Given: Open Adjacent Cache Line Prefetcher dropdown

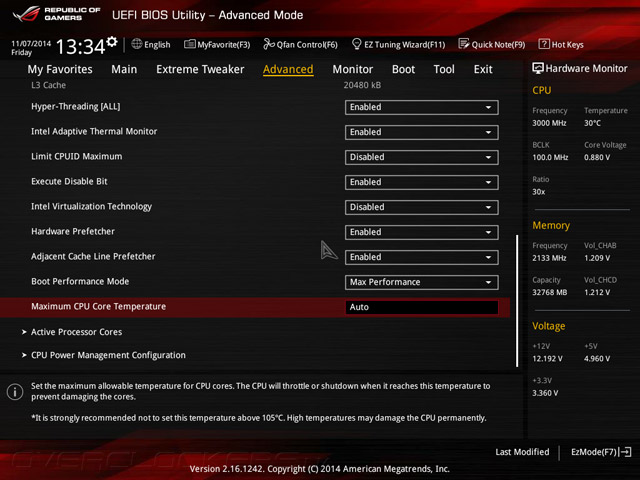Looking at the screenshot, I should (x=421, y=257).
